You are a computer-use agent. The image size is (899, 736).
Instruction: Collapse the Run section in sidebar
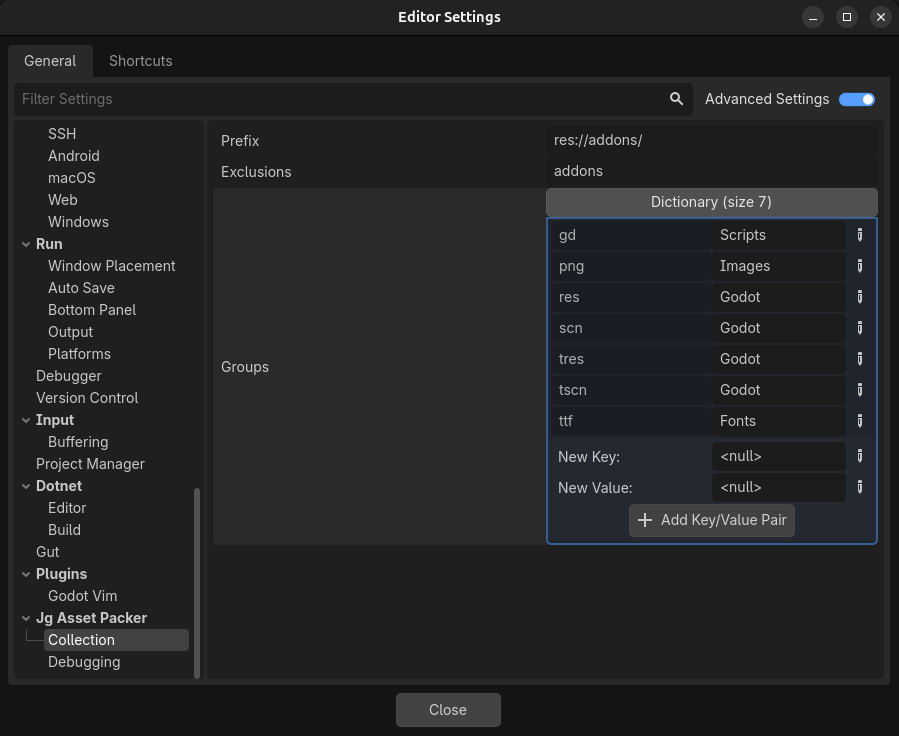pos(26,244)
